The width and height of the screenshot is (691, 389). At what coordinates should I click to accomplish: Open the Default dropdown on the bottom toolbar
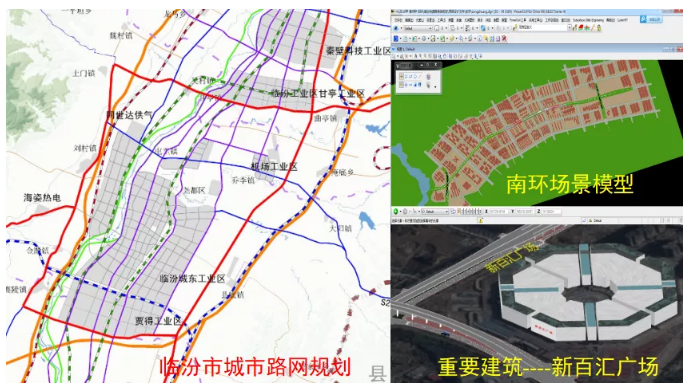pos(435,211)
